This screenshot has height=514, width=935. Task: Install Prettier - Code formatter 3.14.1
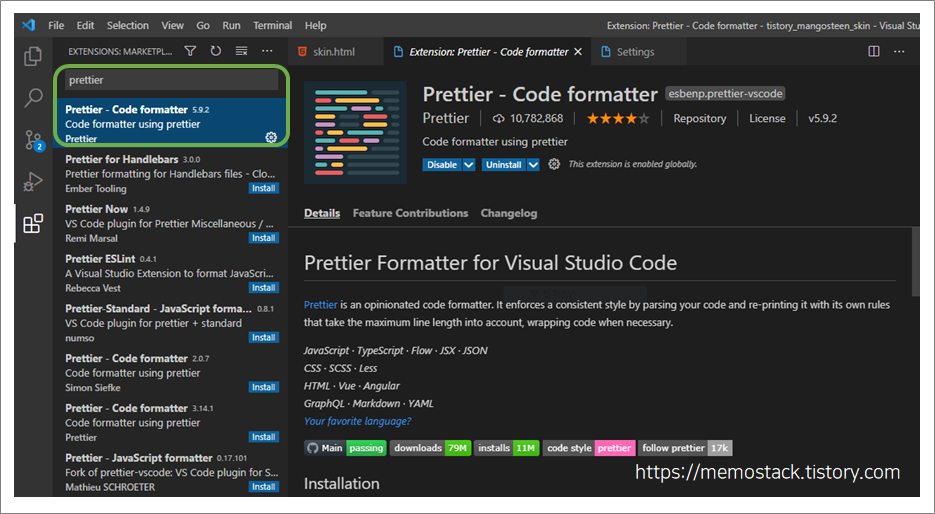[x=264, y=437]
